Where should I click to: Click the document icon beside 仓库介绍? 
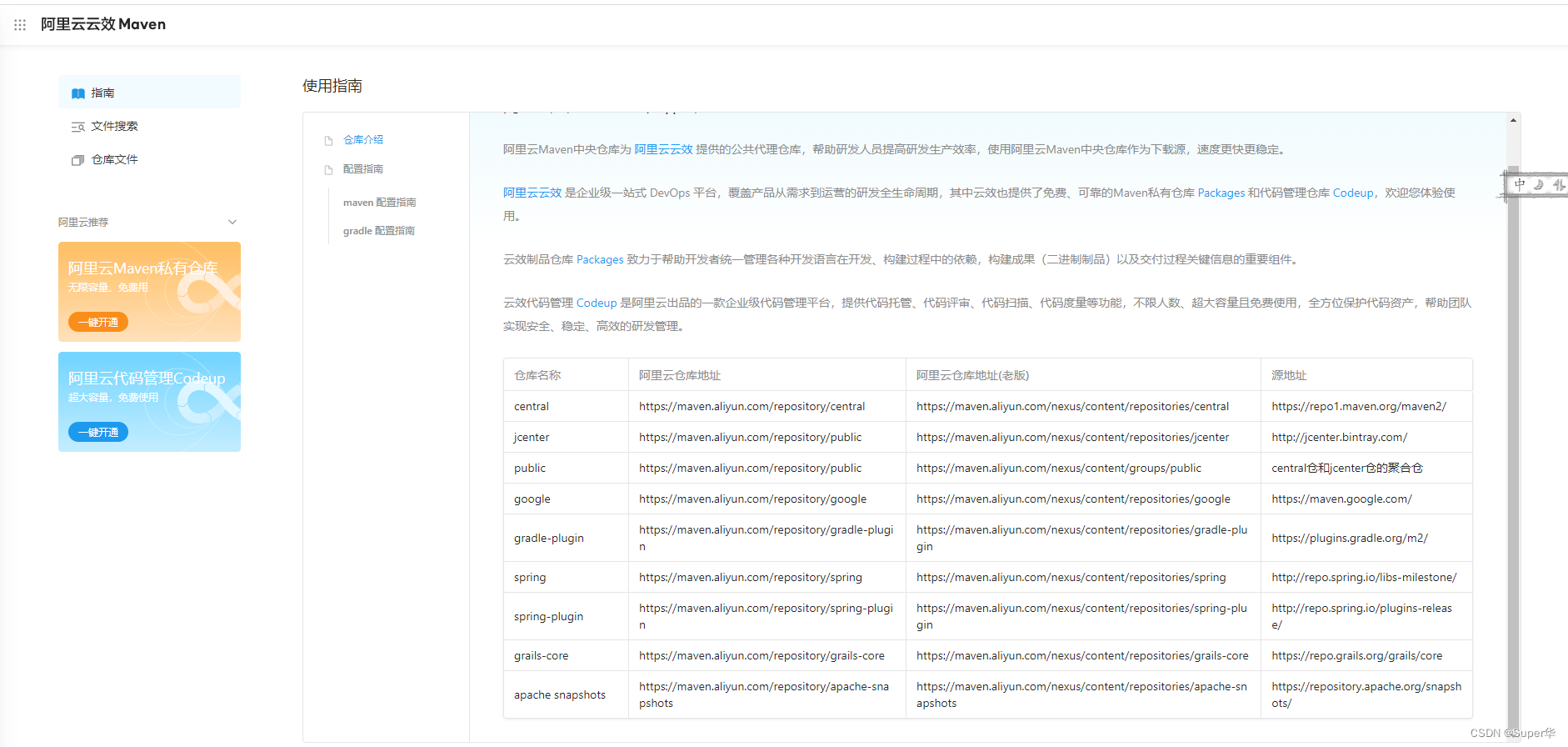pyautogui.click(x=328, y=141)
